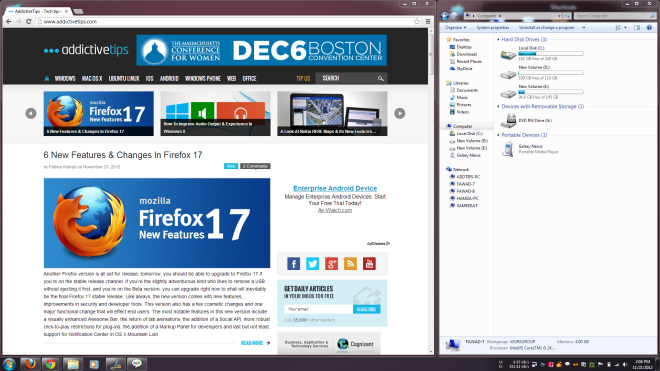Open the Nokia HERE Maps slide thumbnail
The image size is (660, 371).
[332, 113]
